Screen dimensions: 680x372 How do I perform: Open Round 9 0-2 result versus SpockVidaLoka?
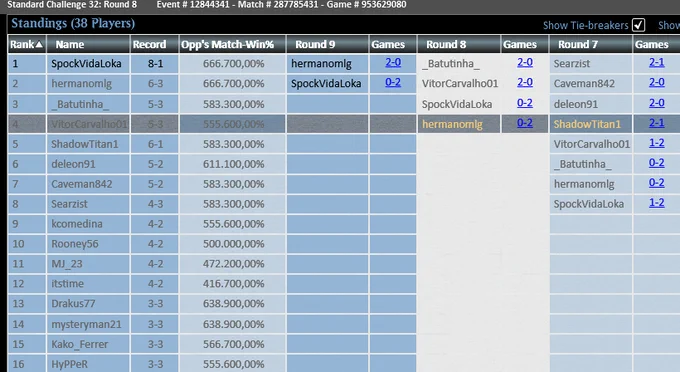click(393, 82)
